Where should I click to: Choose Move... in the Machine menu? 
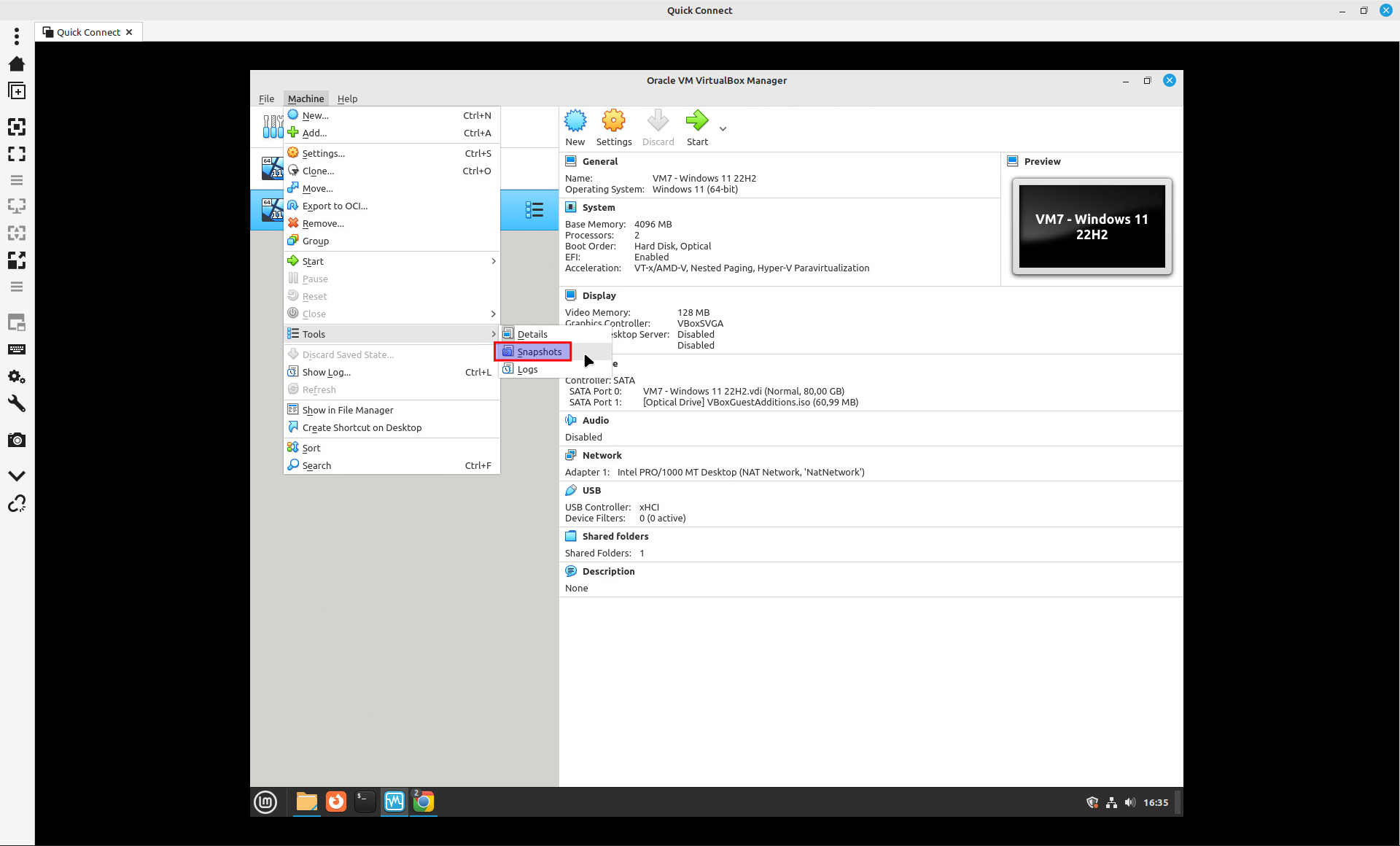tap(392, 188)
